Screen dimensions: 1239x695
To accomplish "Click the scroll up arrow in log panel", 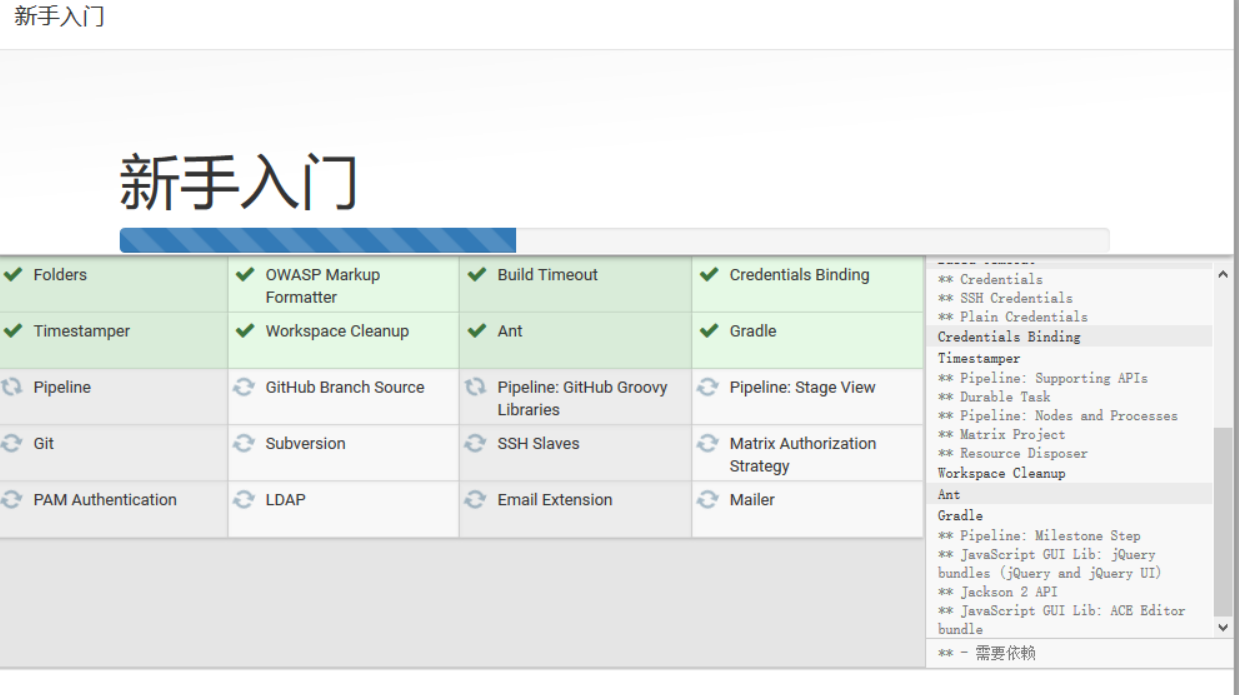I will coord(1223,274).
